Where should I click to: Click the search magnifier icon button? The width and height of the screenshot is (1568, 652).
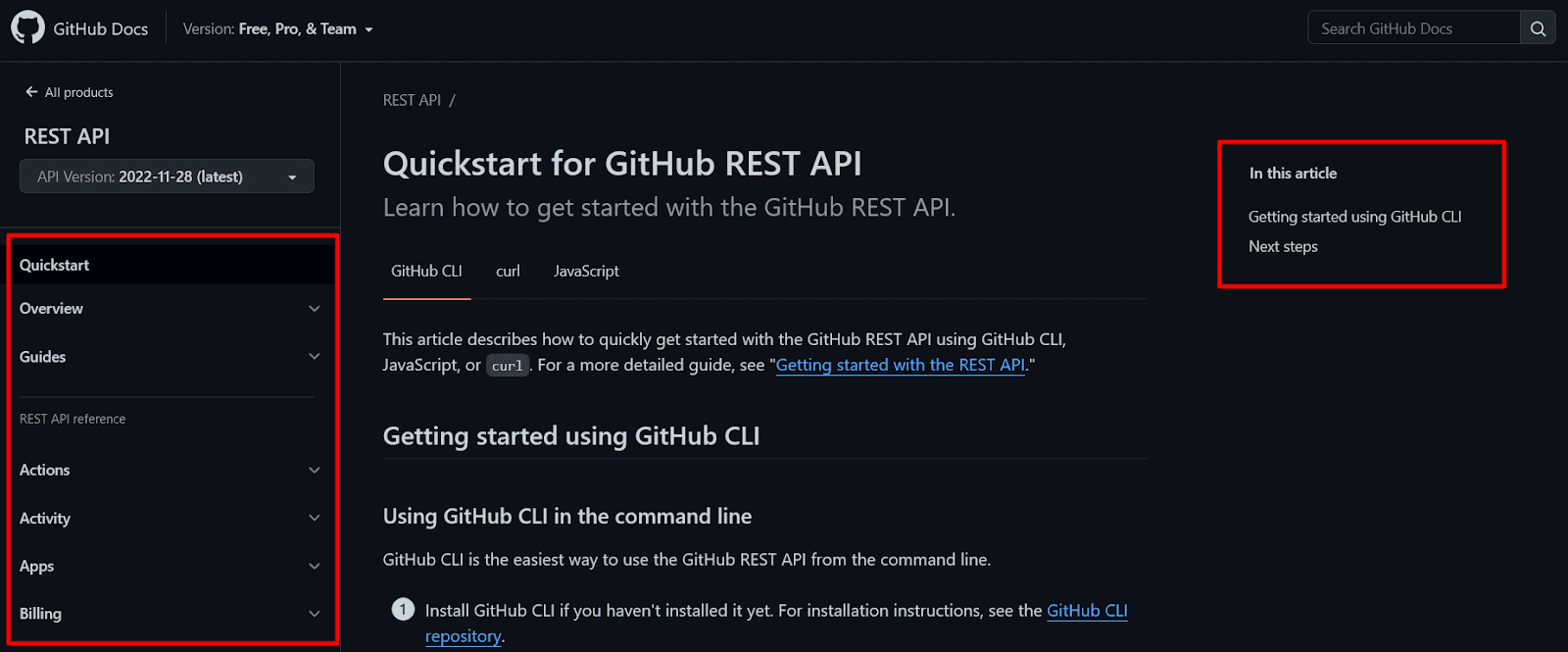tap(1538, 28)
